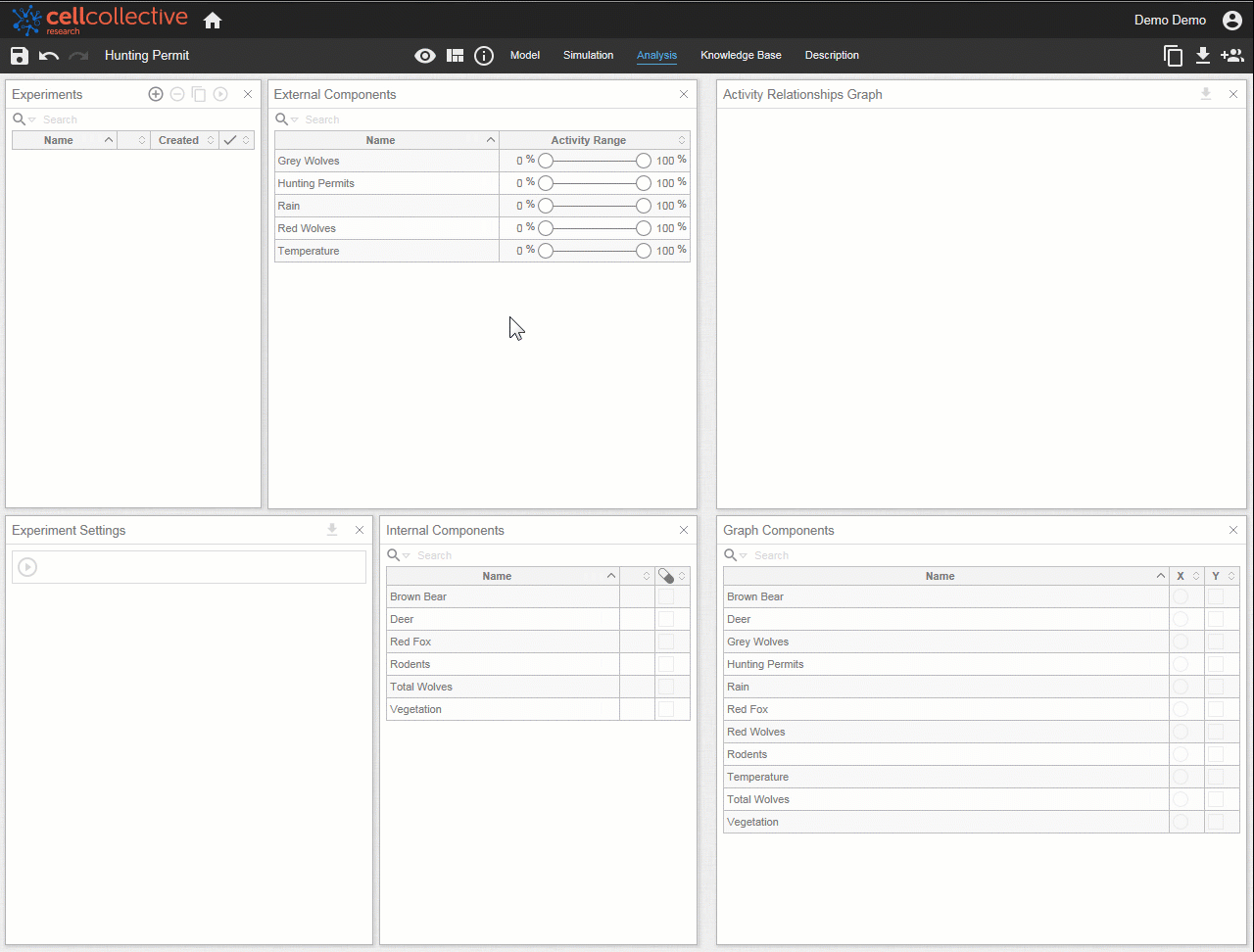1254x952 pixels.
Task: Open search filter dropdown in Internal Components
Action: click(407, 555)
